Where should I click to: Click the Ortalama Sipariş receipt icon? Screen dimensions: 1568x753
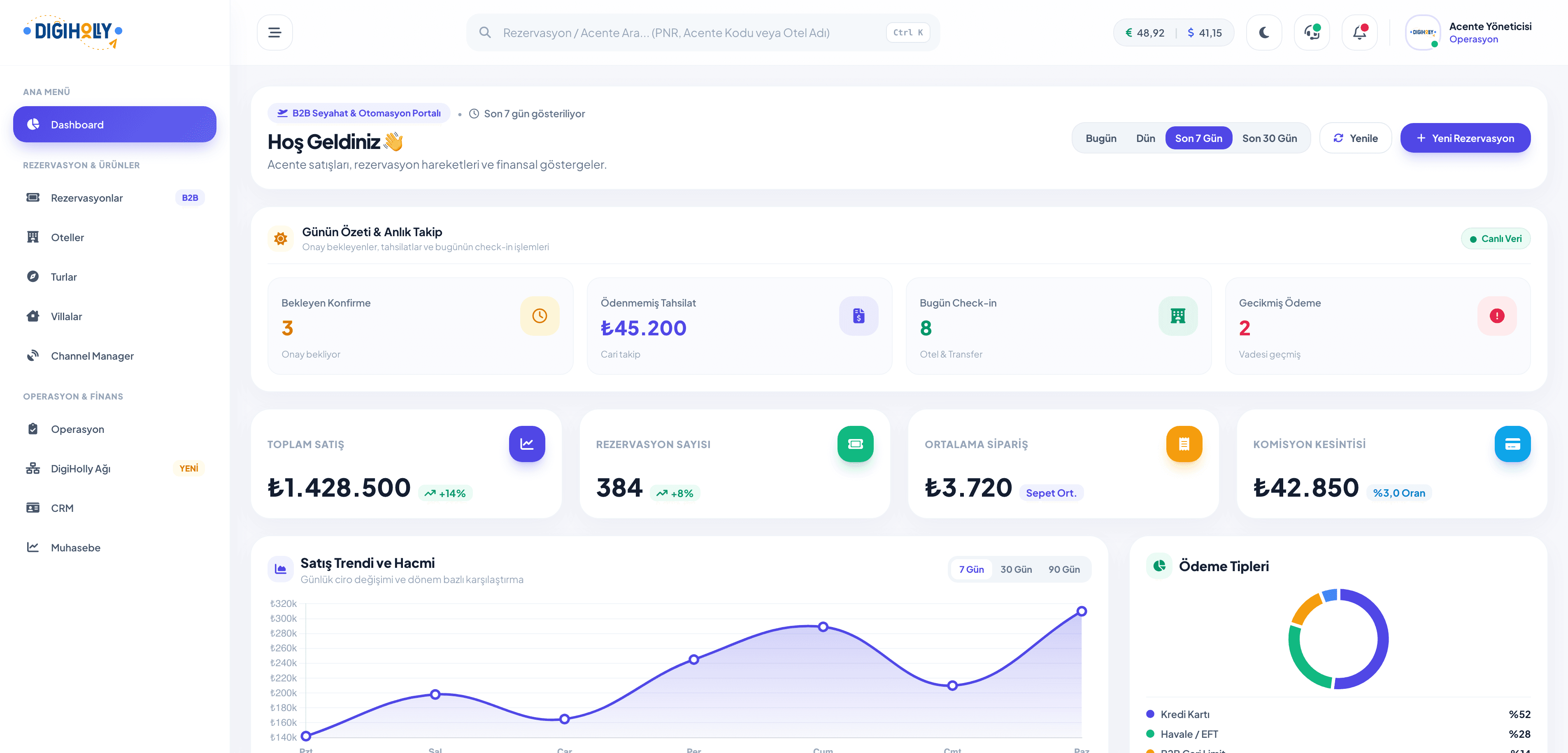click(x=1184, y=444)
